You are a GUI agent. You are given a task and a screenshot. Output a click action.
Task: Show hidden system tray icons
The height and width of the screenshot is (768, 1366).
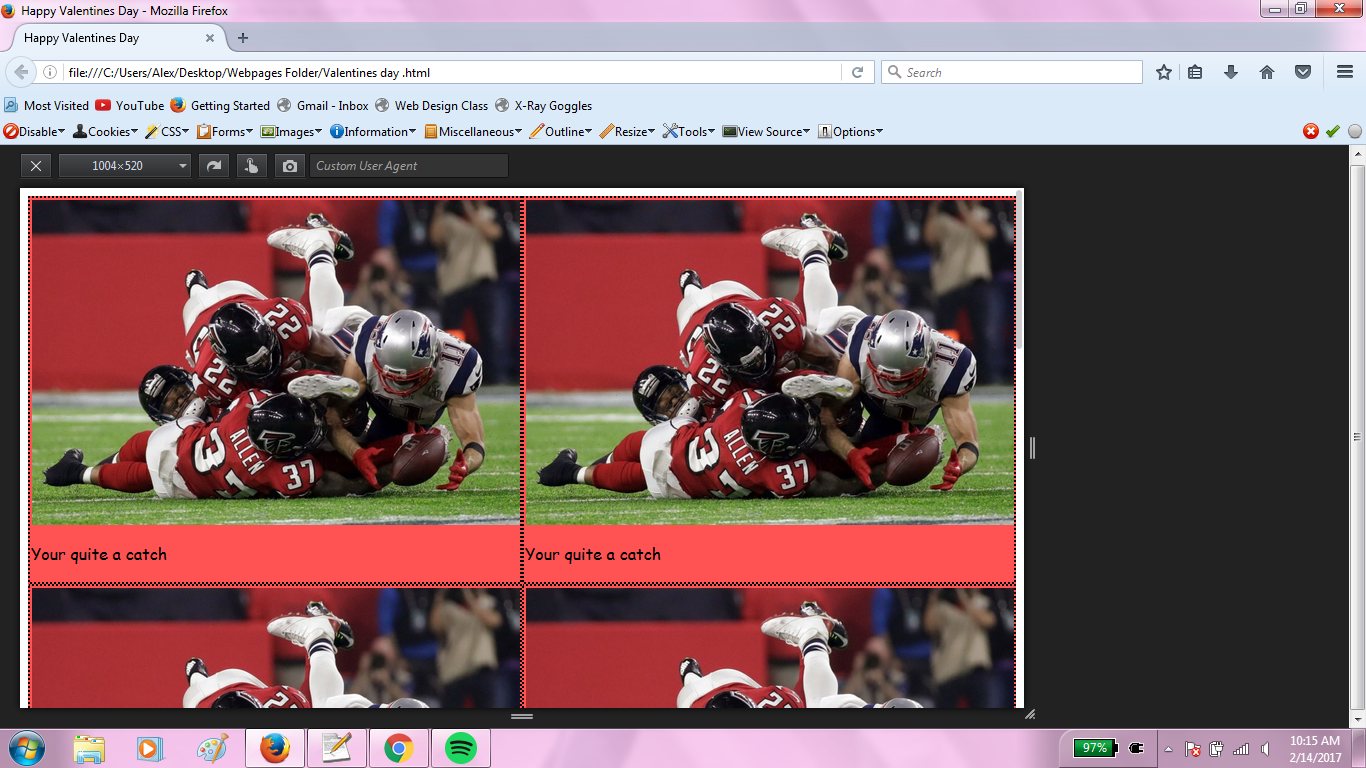pos(1168,749)
